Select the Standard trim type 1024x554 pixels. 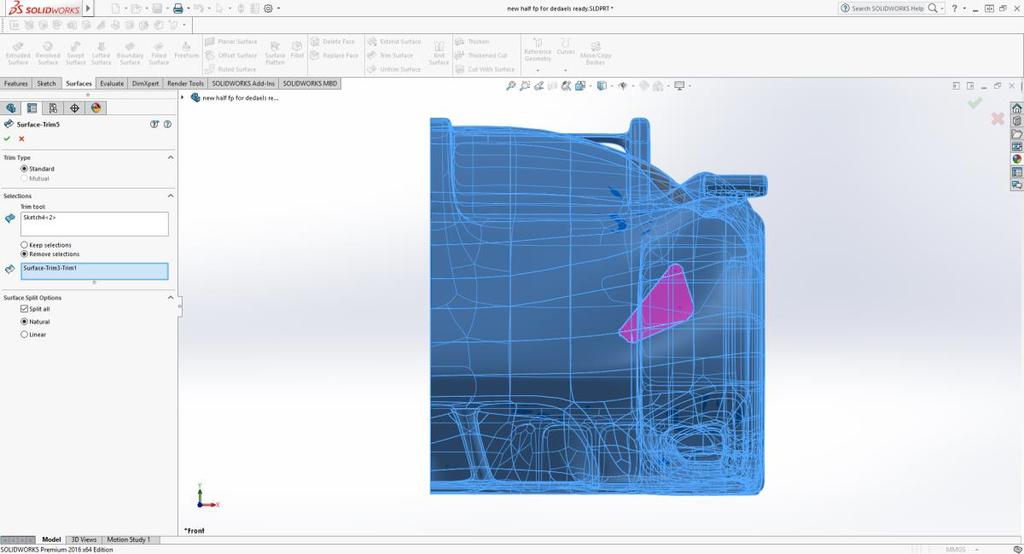[24, 169]
